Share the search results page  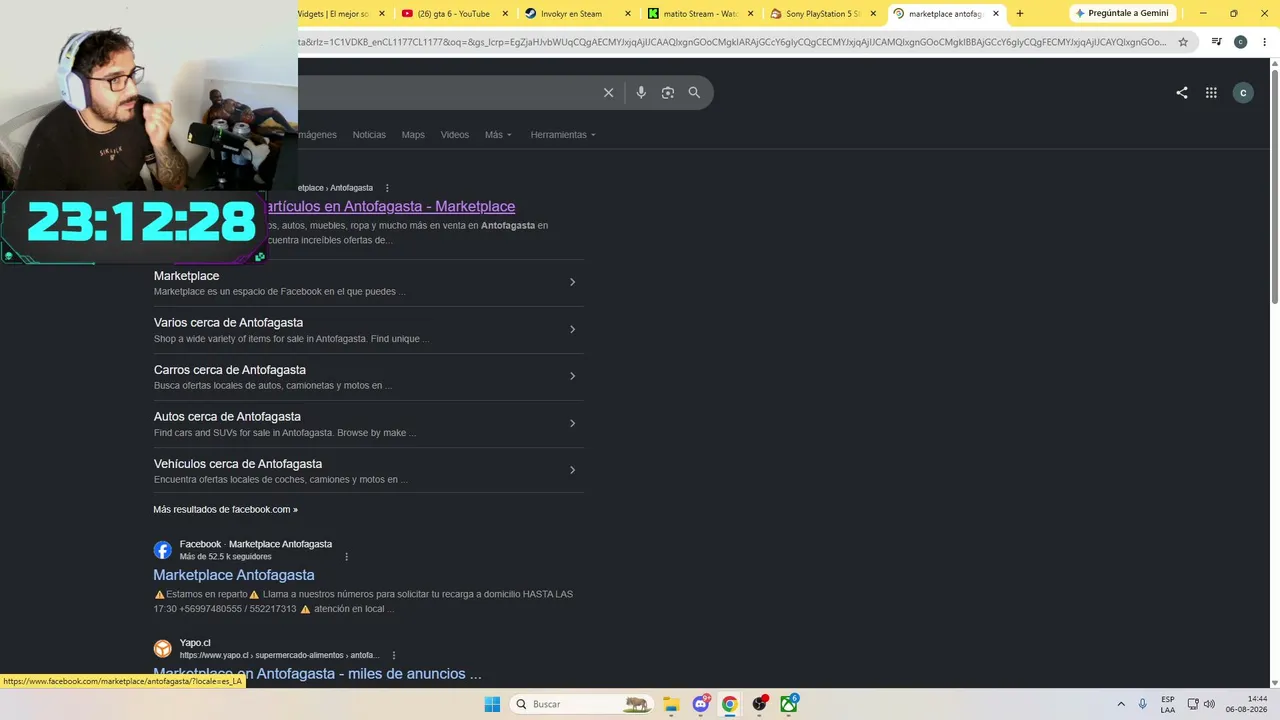[1182, 93]
